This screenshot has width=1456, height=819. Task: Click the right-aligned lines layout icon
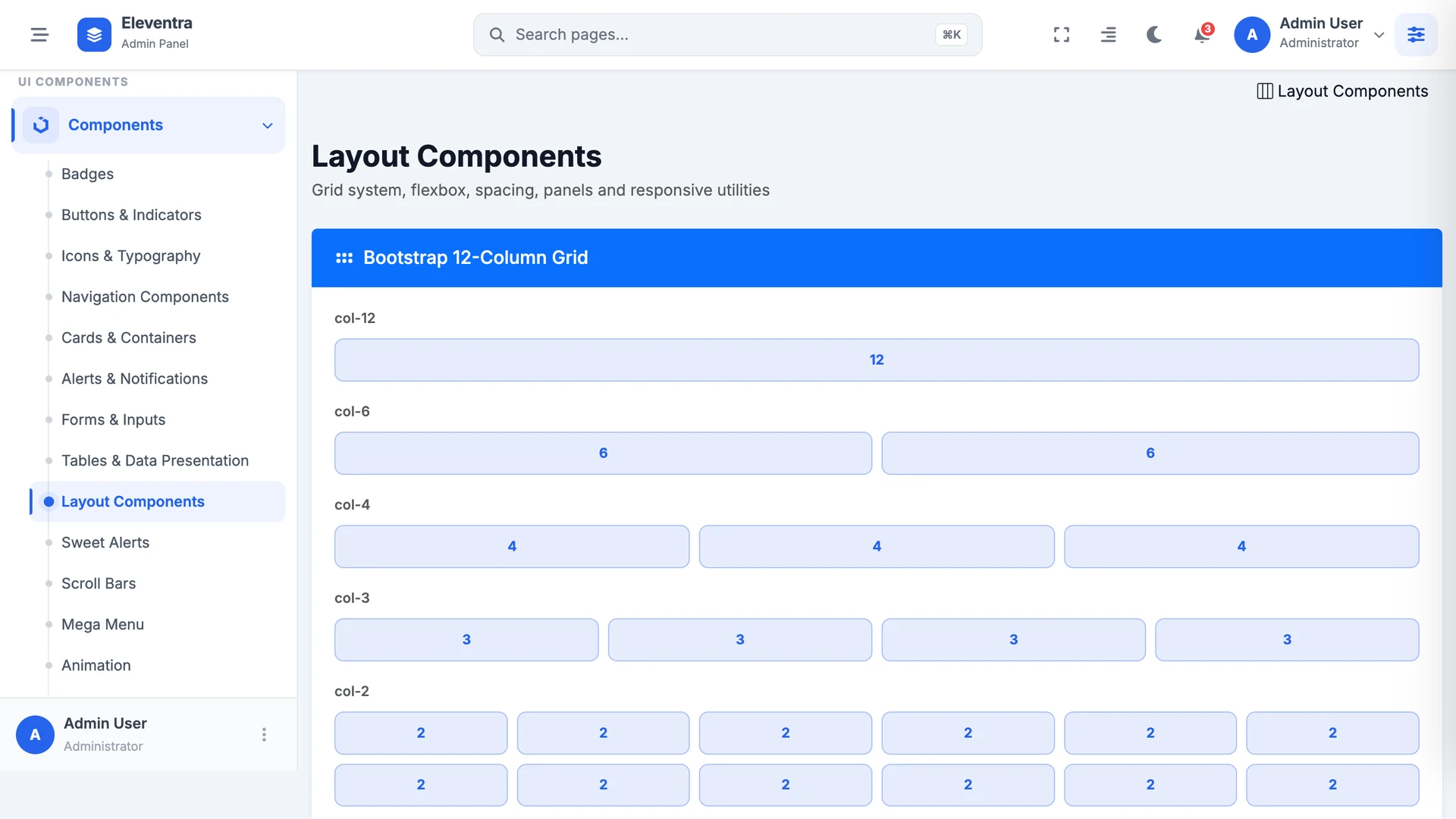coord(1108,34)
